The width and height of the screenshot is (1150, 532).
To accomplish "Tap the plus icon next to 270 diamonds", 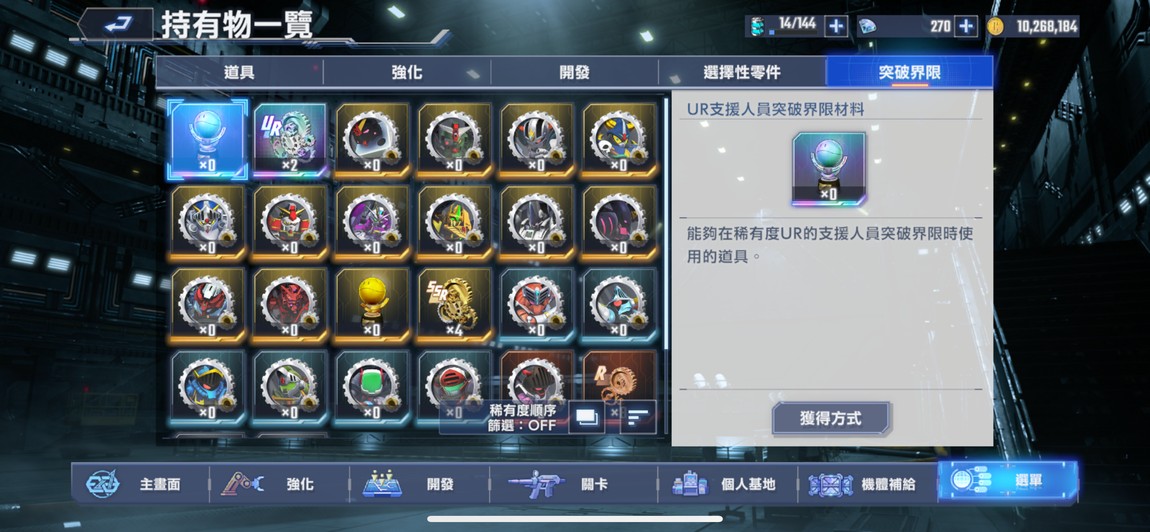I will (967, 26).
